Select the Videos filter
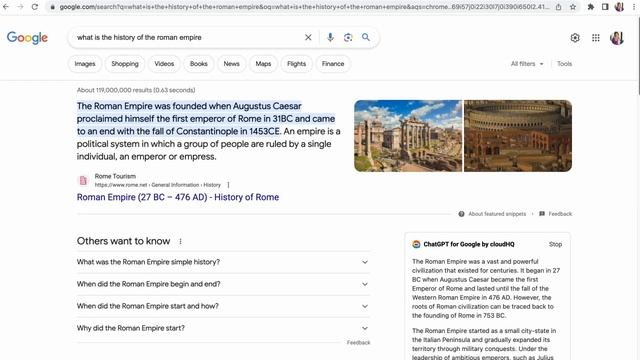This screenshot has width=640, height=360. 164,64
